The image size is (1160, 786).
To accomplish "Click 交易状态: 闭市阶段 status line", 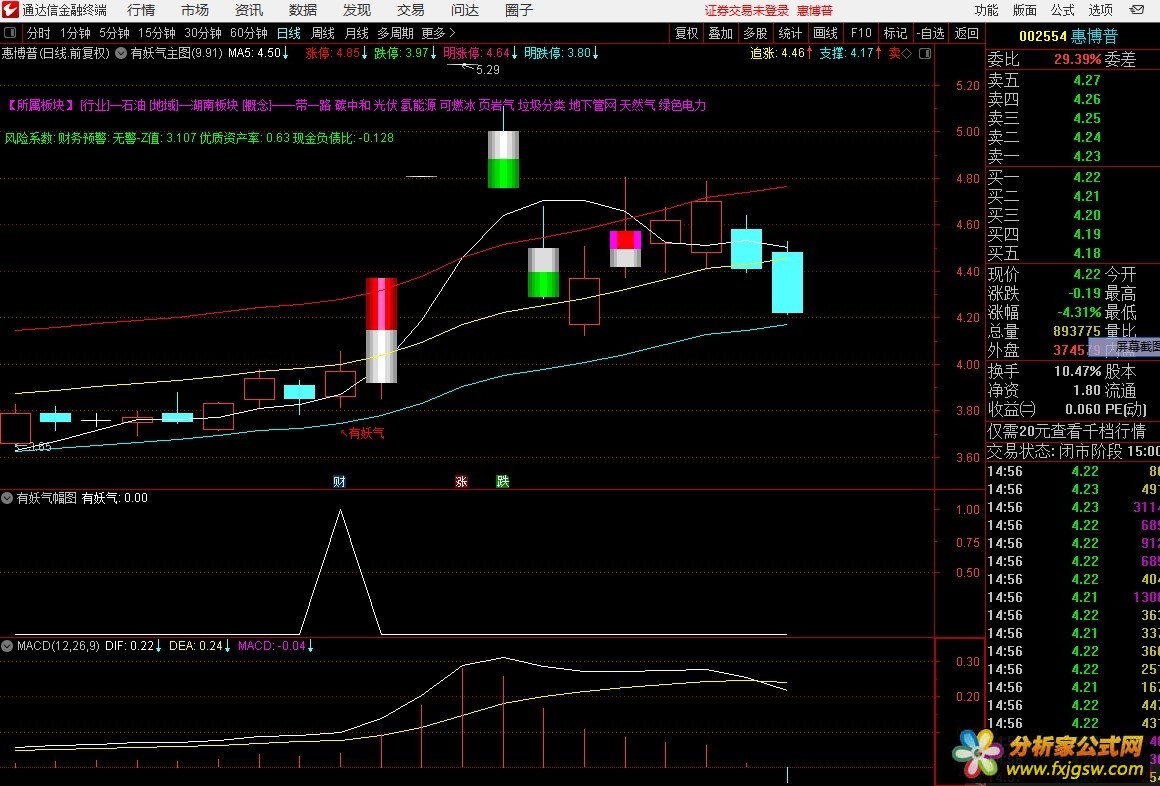I will (1073, 451).
